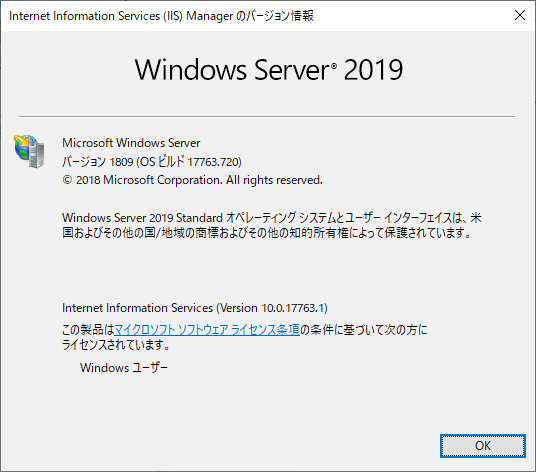Click the バージョン 1809 OS build line
Viewport: 536px width, 472px height.
point(152,162)
